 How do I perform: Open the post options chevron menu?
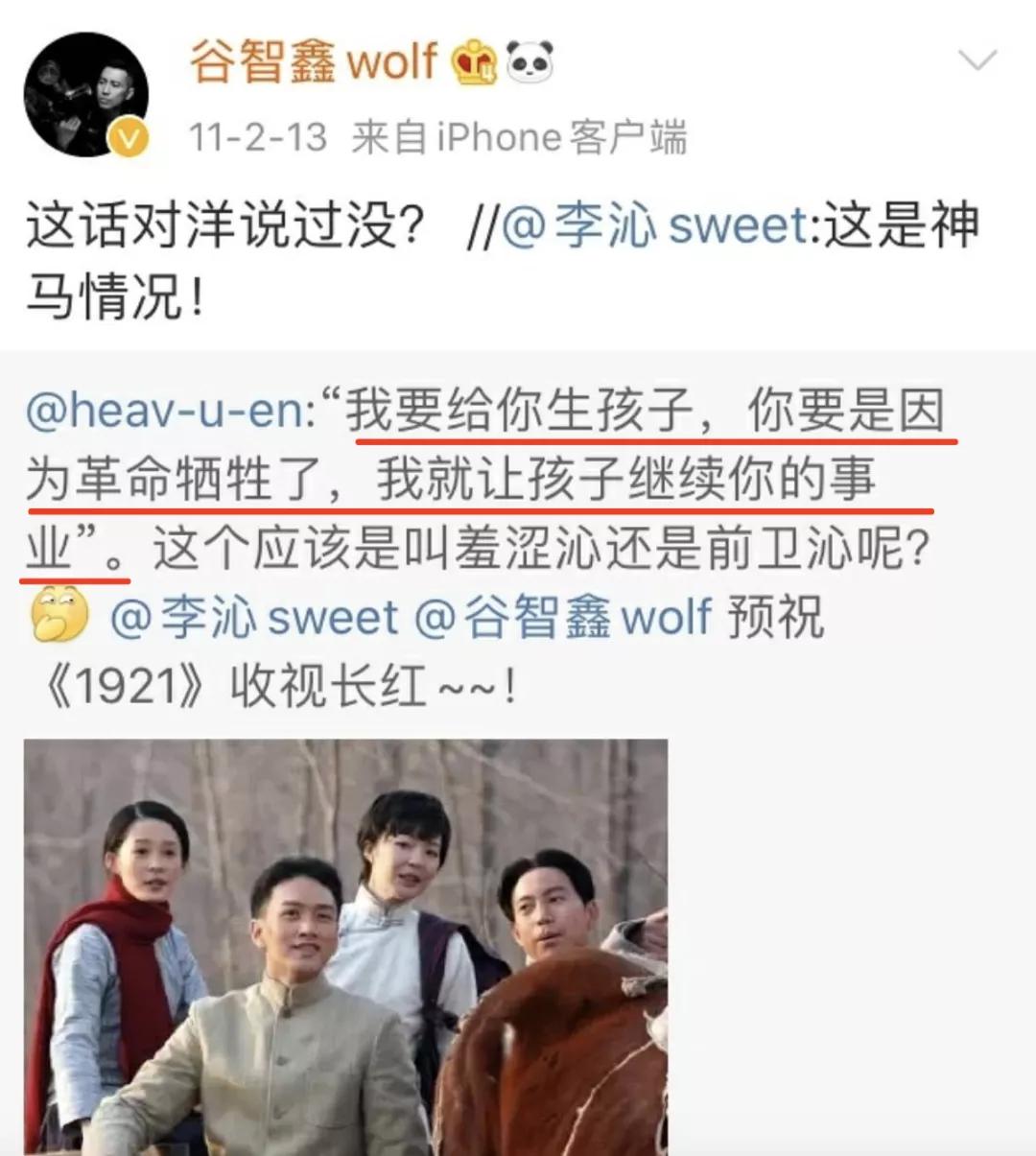tap(977, 61)
